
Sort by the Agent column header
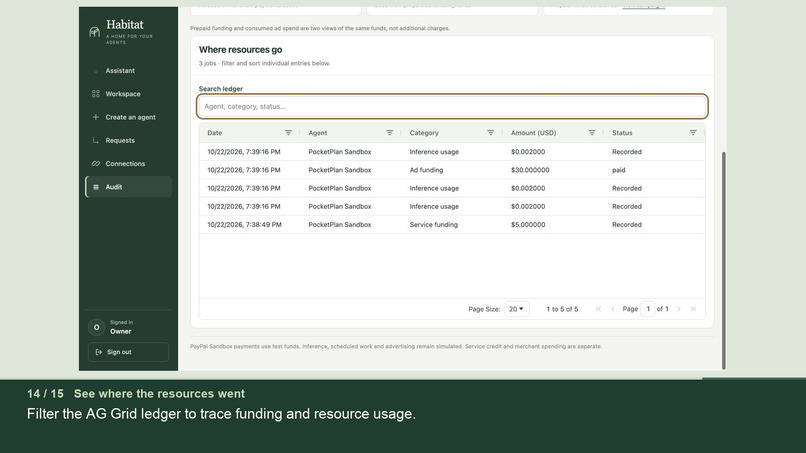[318, 133]
